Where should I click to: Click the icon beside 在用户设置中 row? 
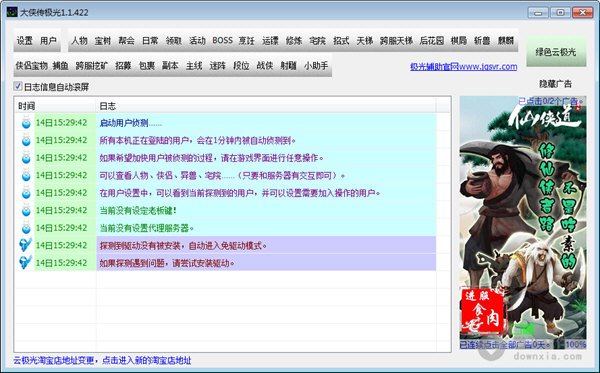point(26,193)
